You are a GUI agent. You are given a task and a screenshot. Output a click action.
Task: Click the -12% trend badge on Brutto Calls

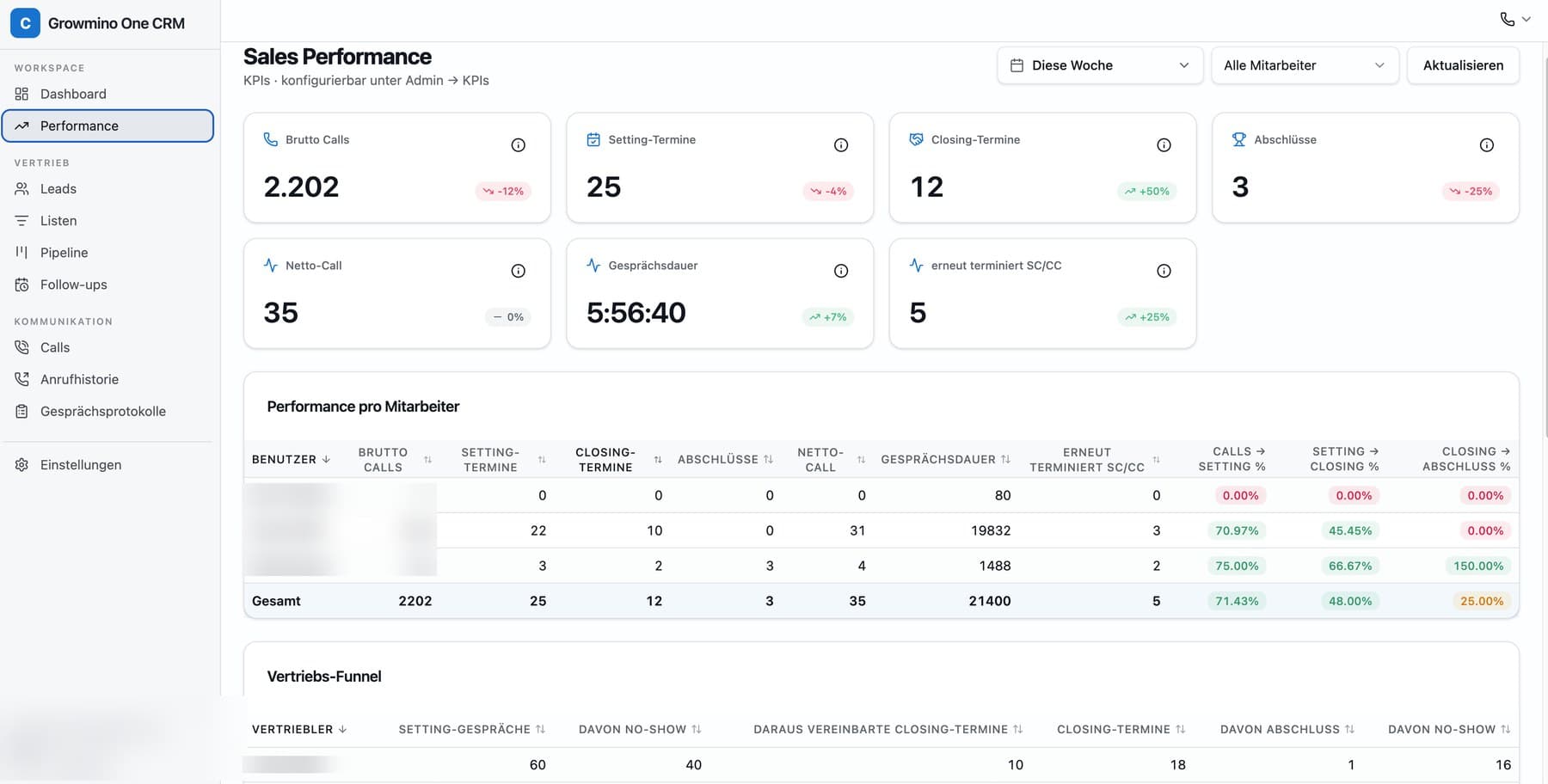[503, 191]
